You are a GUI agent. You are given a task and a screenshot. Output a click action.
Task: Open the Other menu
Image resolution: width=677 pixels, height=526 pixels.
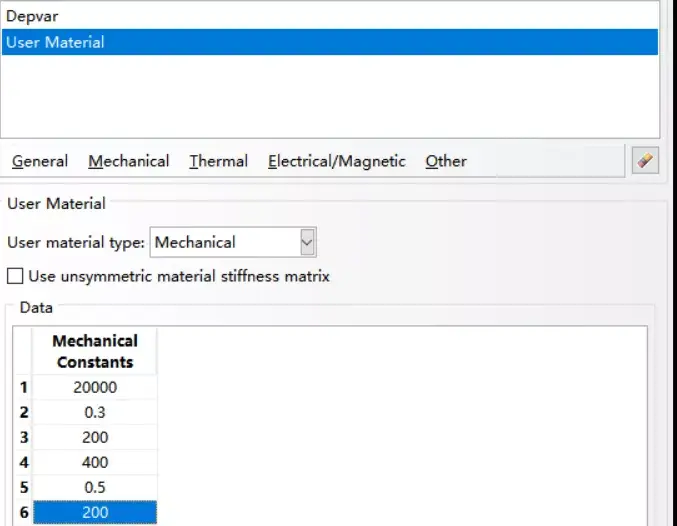pyautogui.click(x=446, y=161)
